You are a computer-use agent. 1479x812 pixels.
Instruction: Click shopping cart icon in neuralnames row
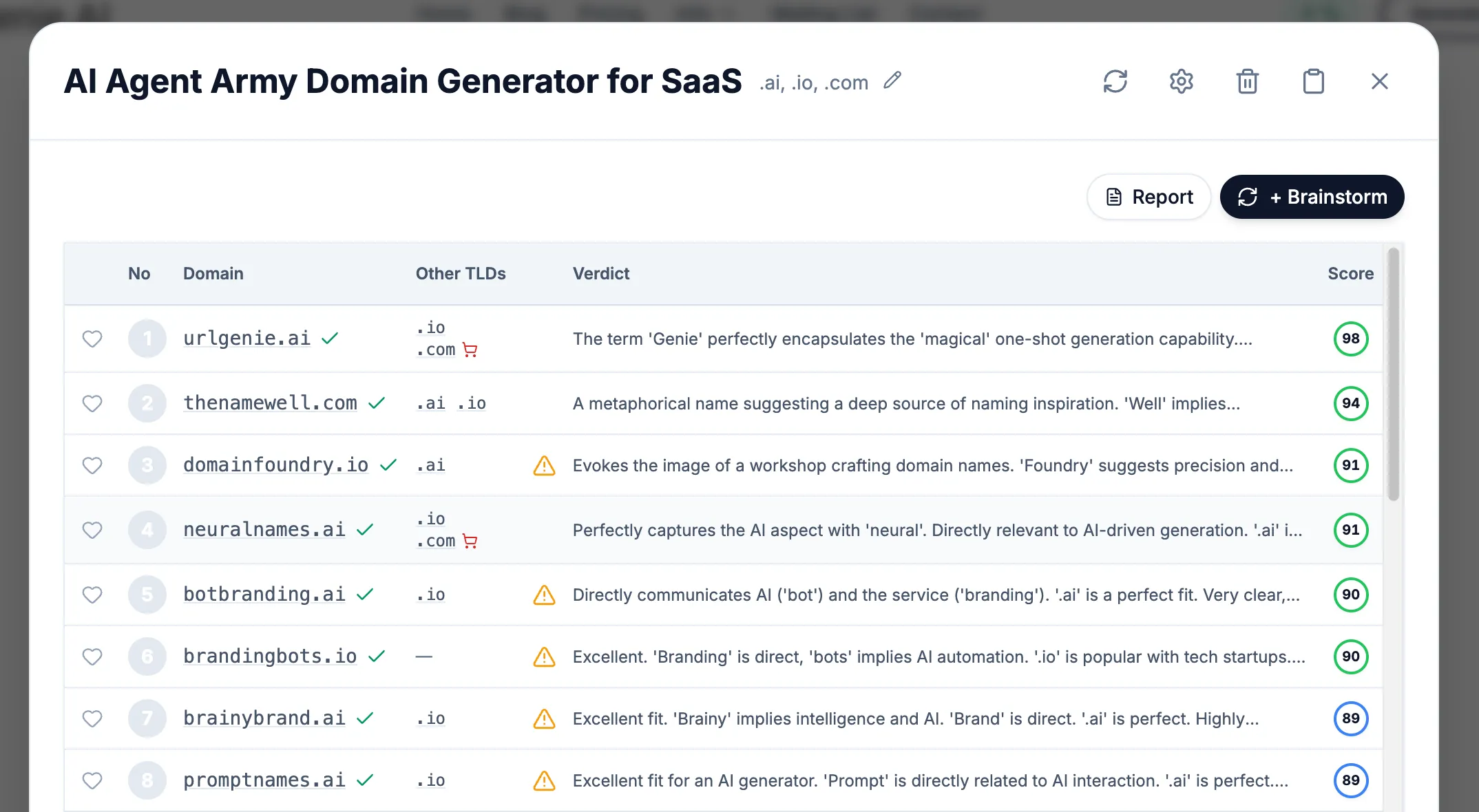pyautogui.click(x=470, y=542)
